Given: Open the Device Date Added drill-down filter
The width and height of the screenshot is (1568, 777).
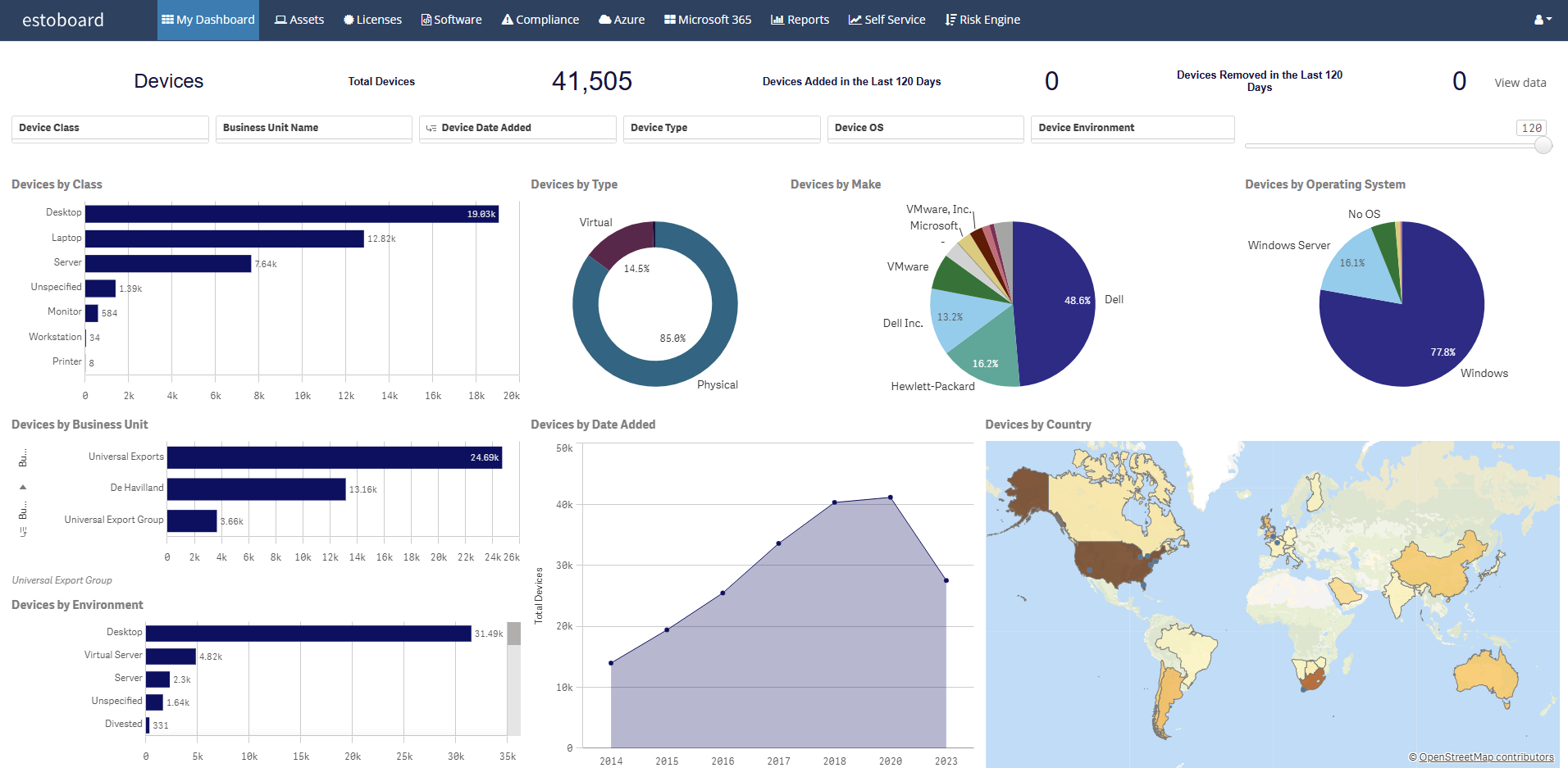Looking at the screenshot, I should tap(517, 128).
